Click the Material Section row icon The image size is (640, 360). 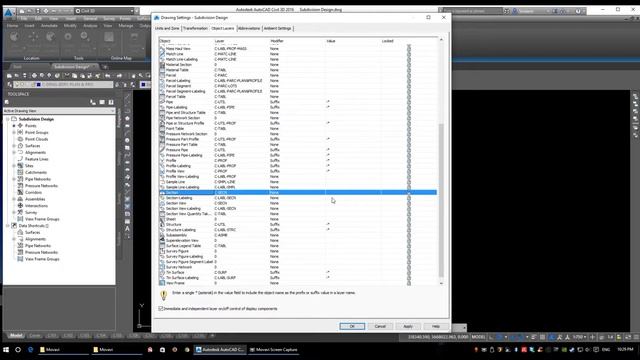(162, 64)
